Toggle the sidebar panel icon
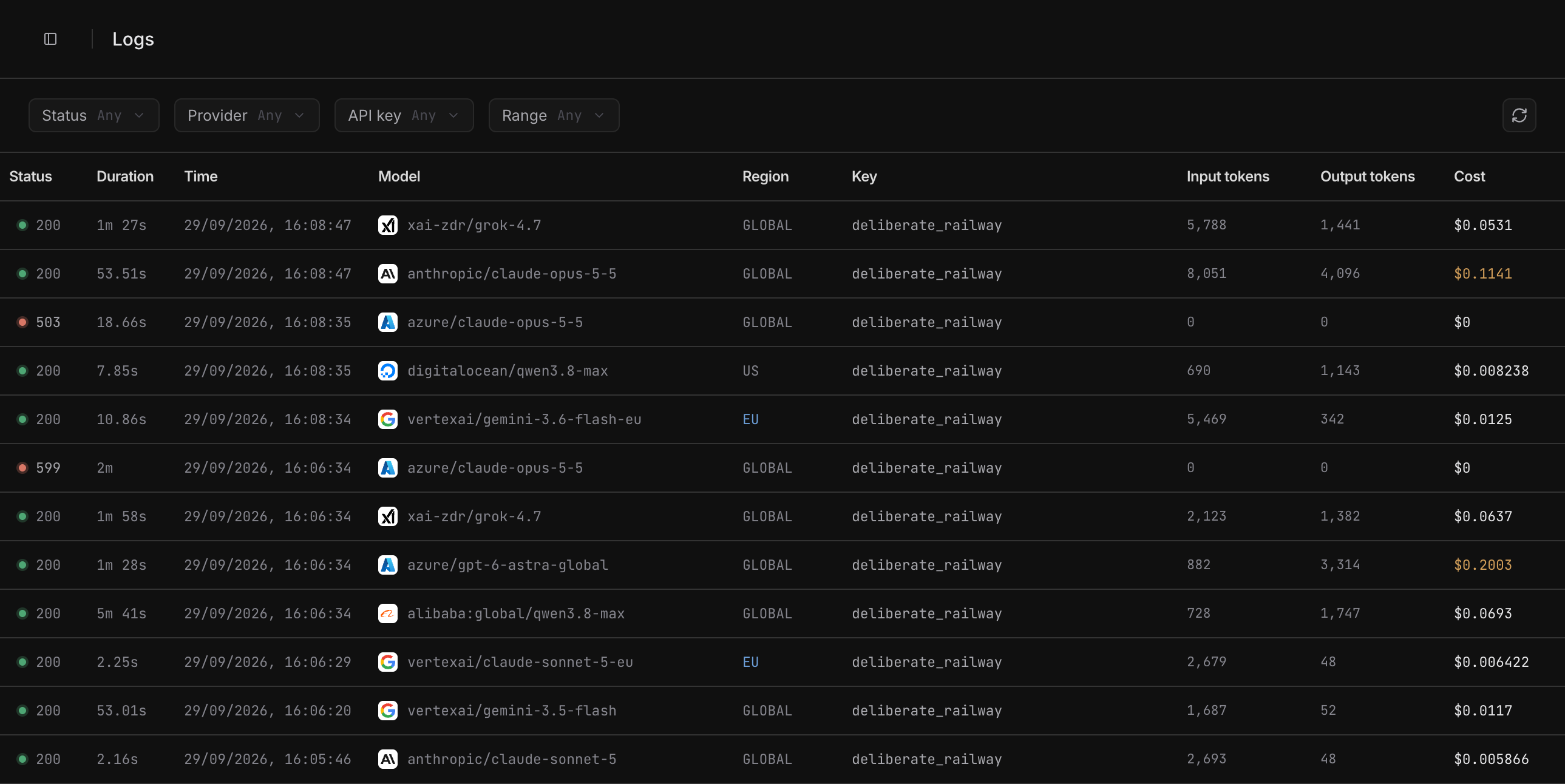Viewport: 1565px width, 784px height. [x=50, y=39]
